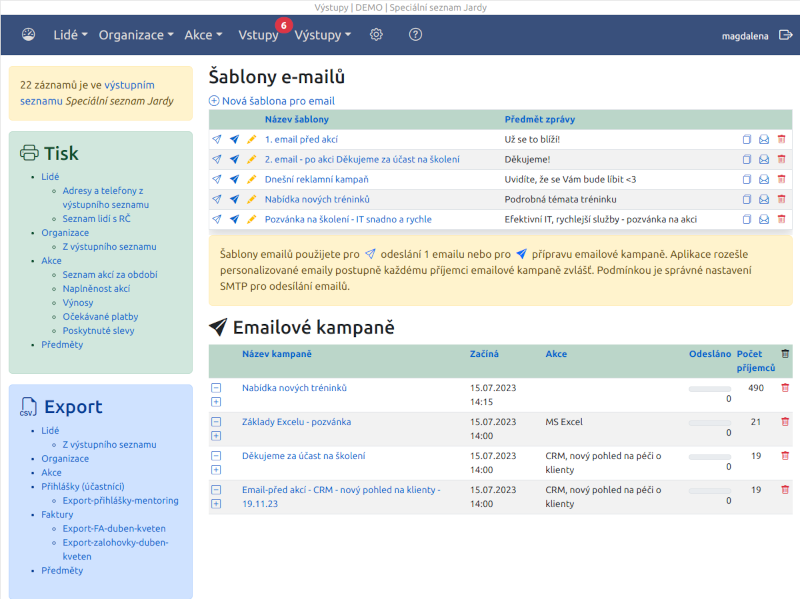Click progress bar of 'Děkujeme za účast' campaign
Screen dimensions: 800x599
coord(710,457)
